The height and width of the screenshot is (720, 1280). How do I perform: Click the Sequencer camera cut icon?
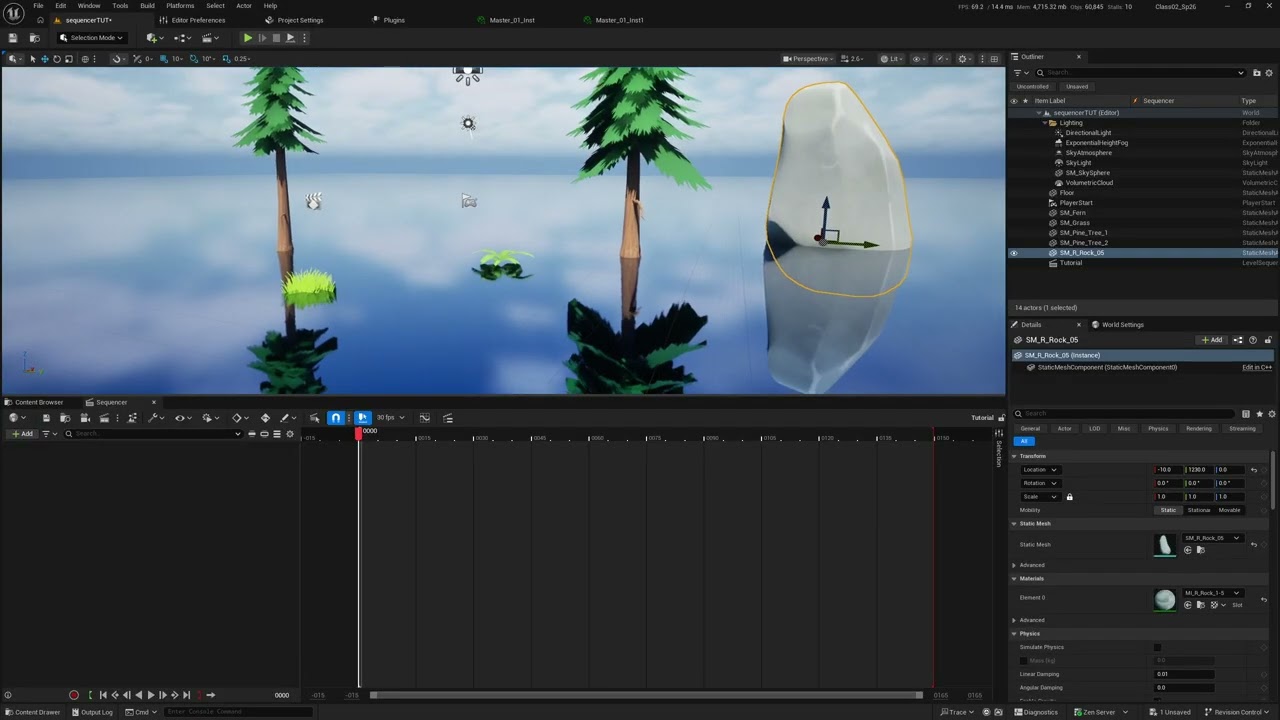pyautogui.click(x=84, y=418)
